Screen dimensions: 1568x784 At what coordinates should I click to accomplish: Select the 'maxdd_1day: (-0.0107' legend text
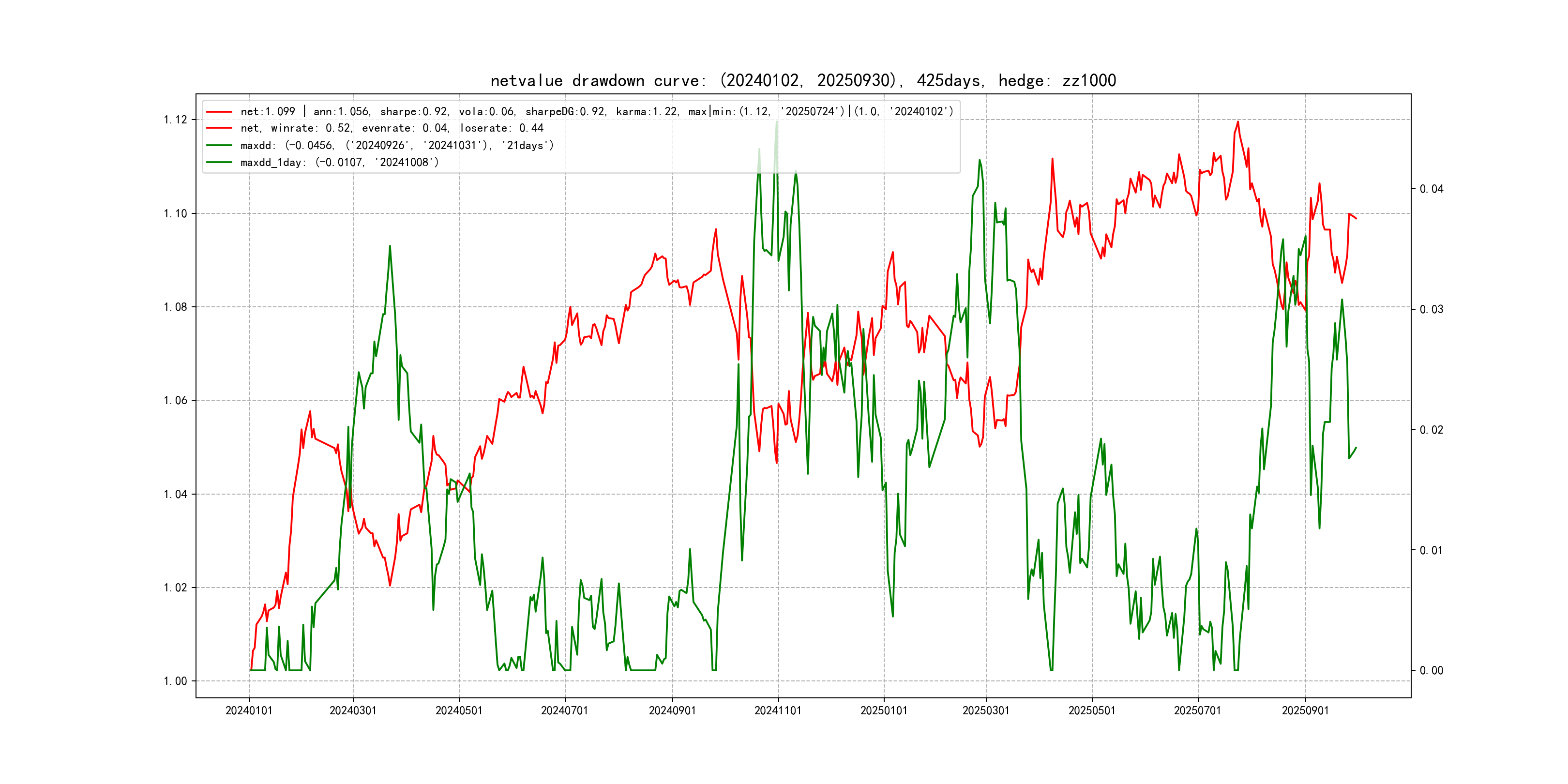coord(339,163)
